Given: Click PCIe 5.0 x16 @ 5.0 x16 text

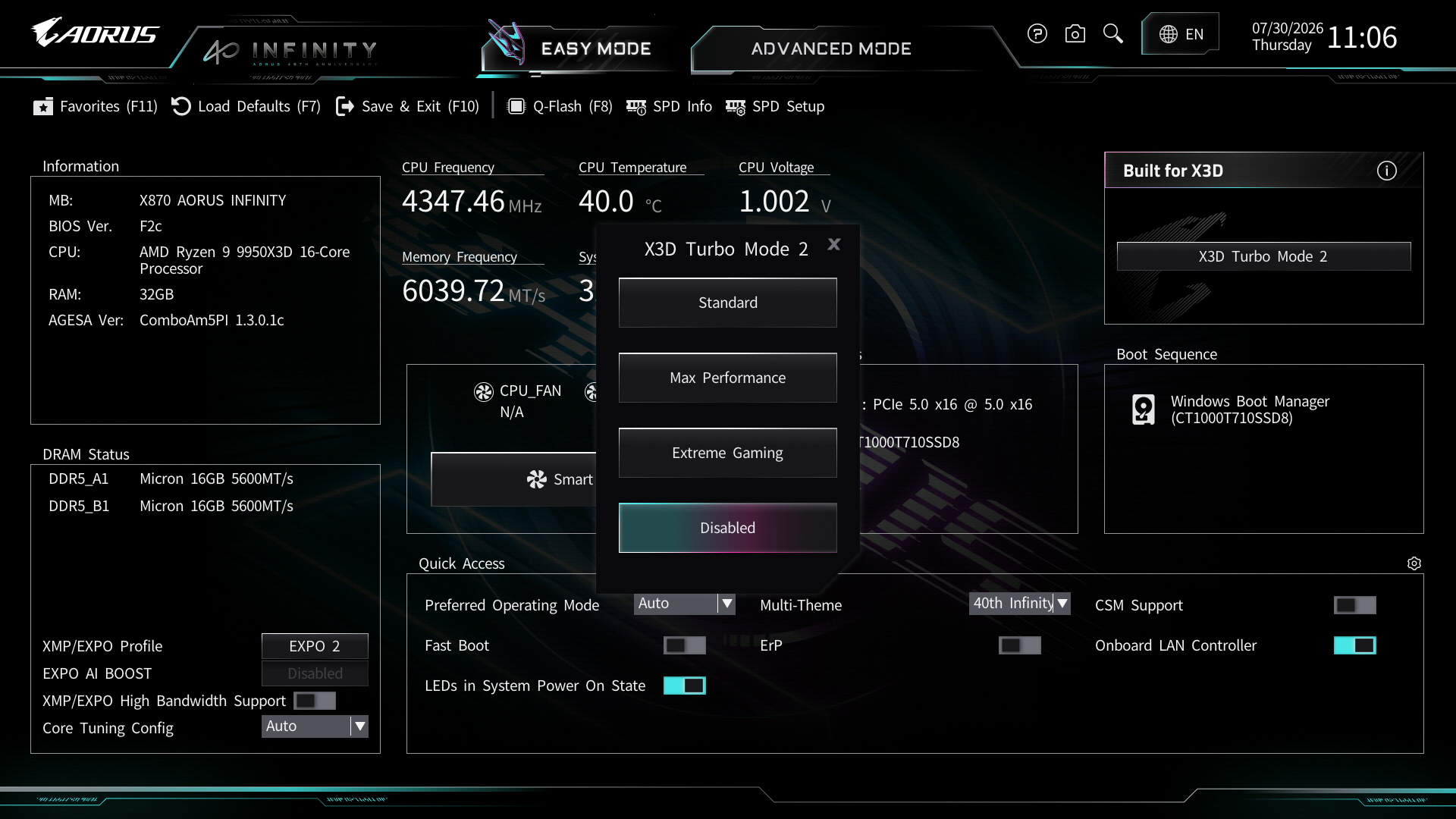Looking at the screenshot, I should click(x=952, y=405).
